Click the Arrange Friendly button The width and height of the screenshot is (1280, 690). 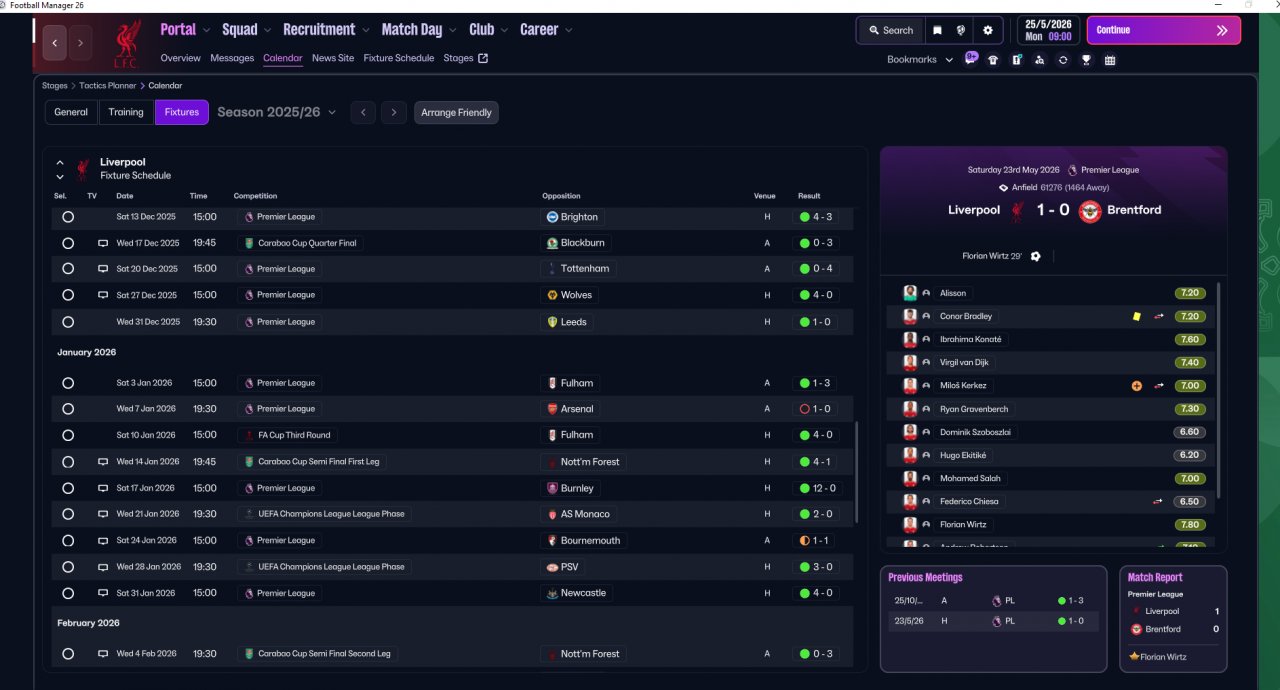[456, 113]
